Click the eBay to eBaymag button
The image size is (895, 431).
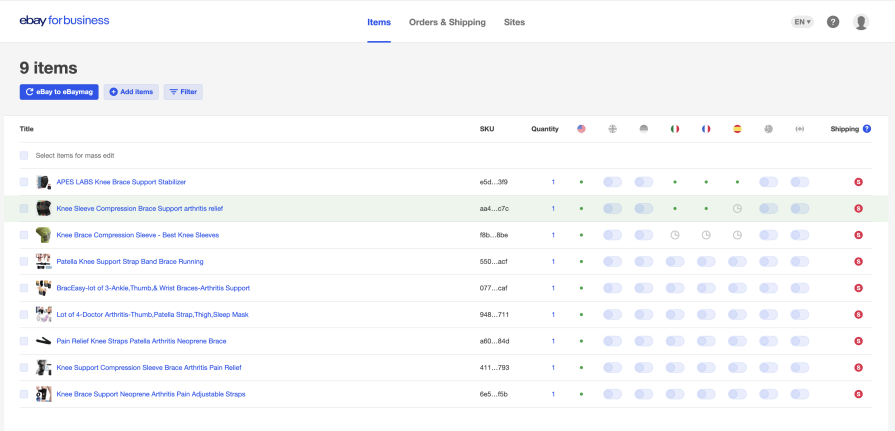pyautogui.click(x=59, y=92)
